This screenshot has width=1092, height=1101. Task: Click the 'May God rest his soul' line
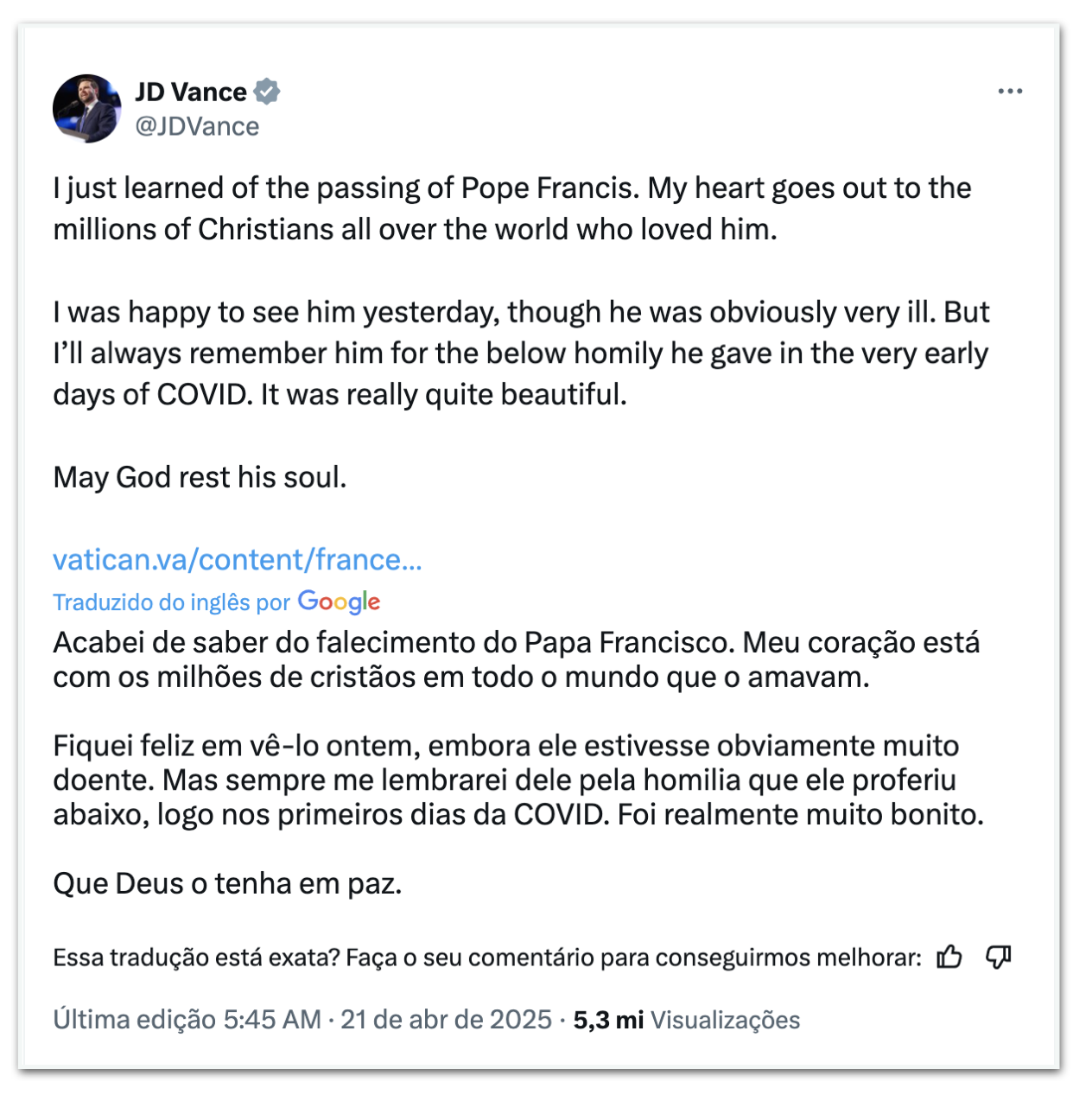point(200,477)
